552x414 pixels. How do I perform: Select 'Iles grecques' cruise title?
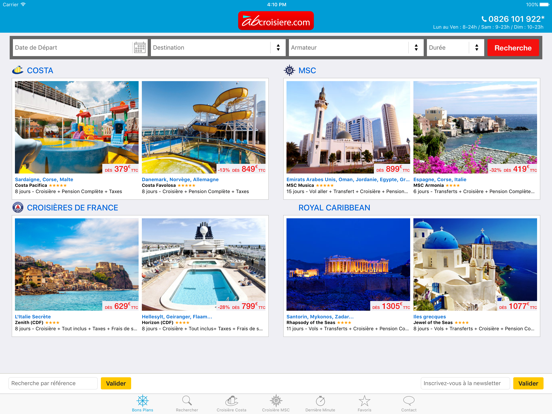point(429,317)
